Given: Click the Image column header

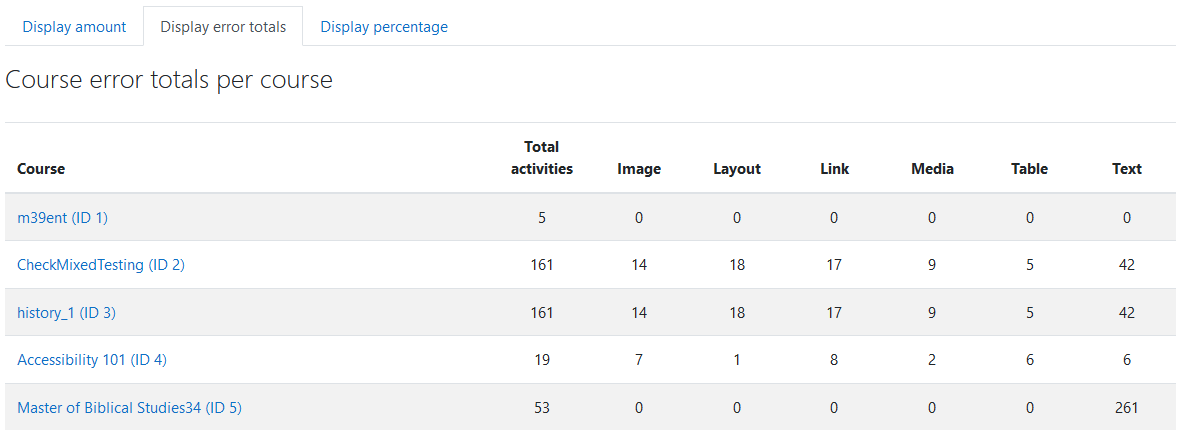Looking at the screenshot, I should tap(639, 170).
